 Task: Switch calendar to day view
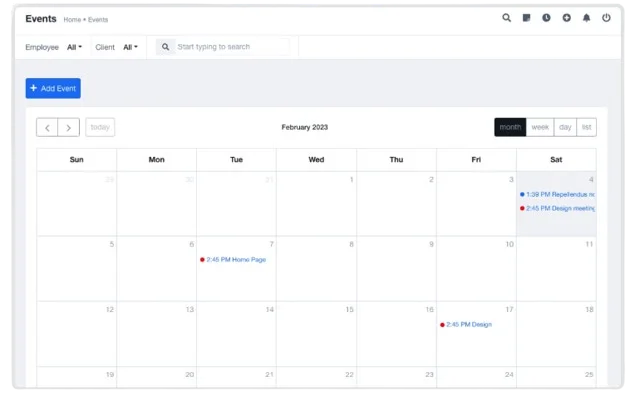565,127
